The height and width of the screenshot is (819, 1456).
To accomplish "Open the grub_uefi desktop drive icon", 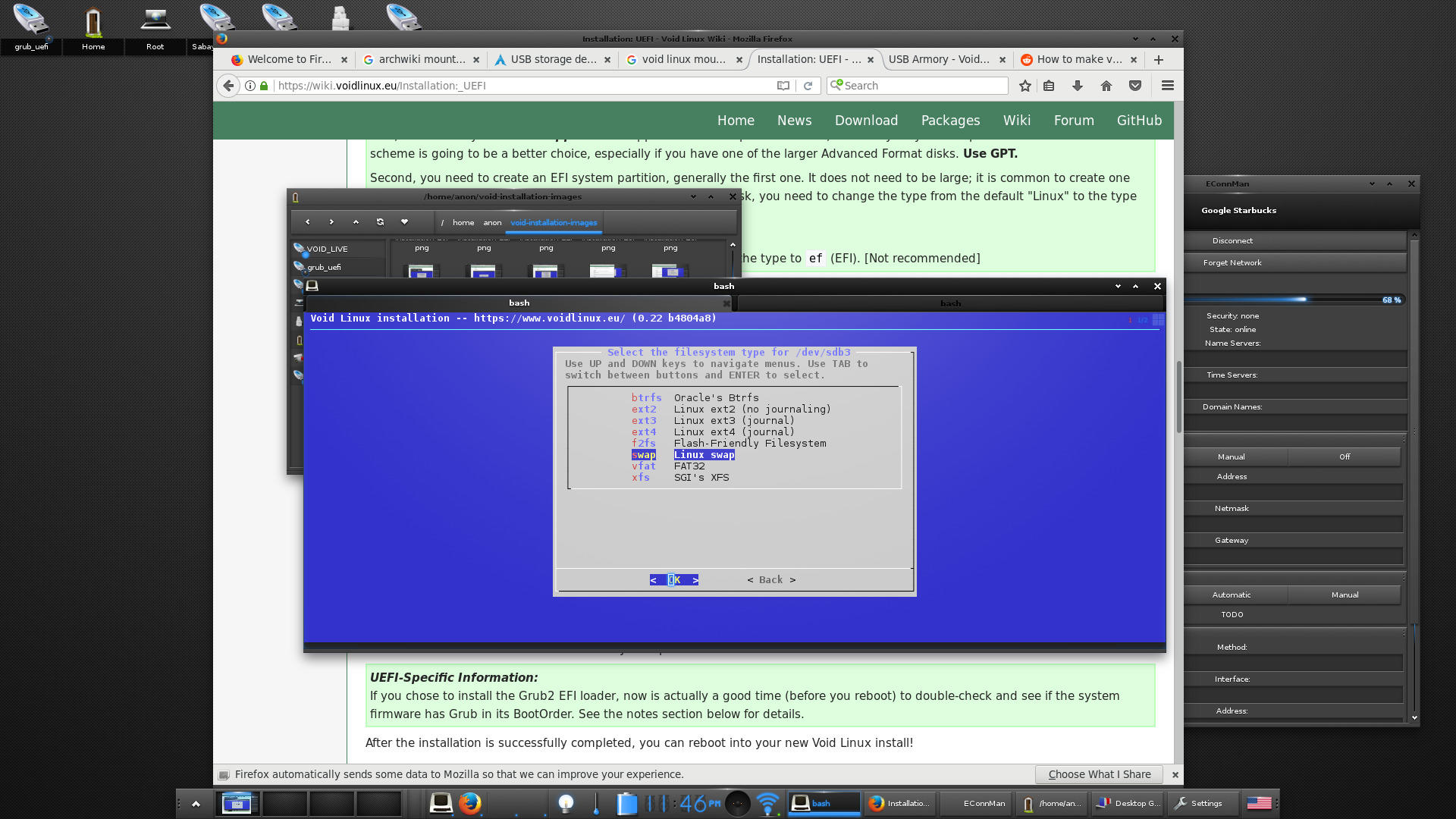I will [31, 27].
